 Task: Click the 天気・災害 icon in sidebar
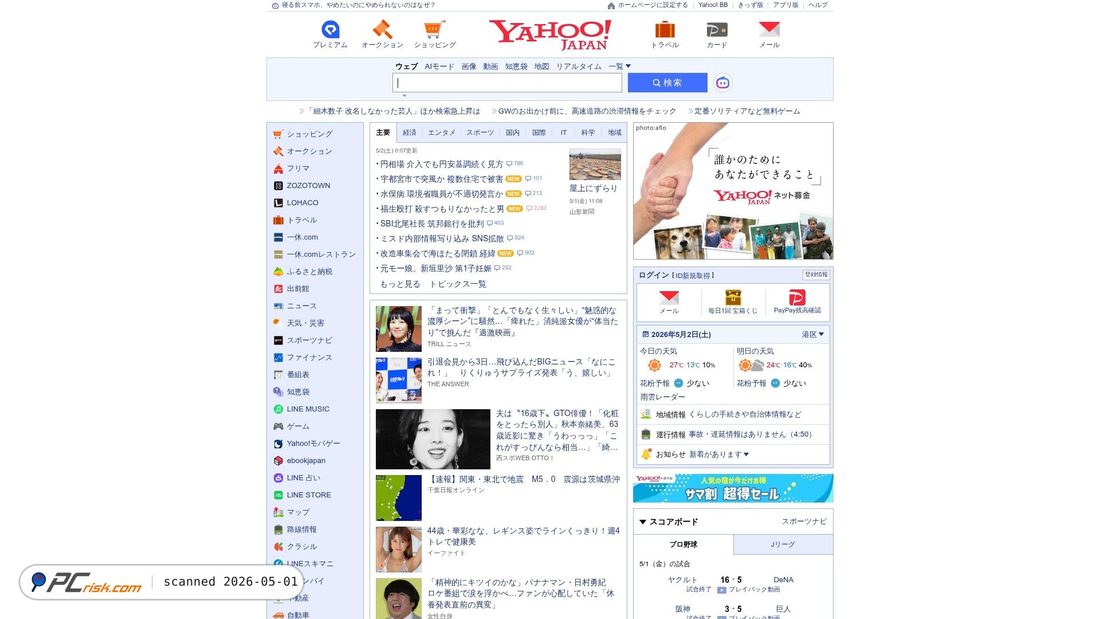click(279, 323)
